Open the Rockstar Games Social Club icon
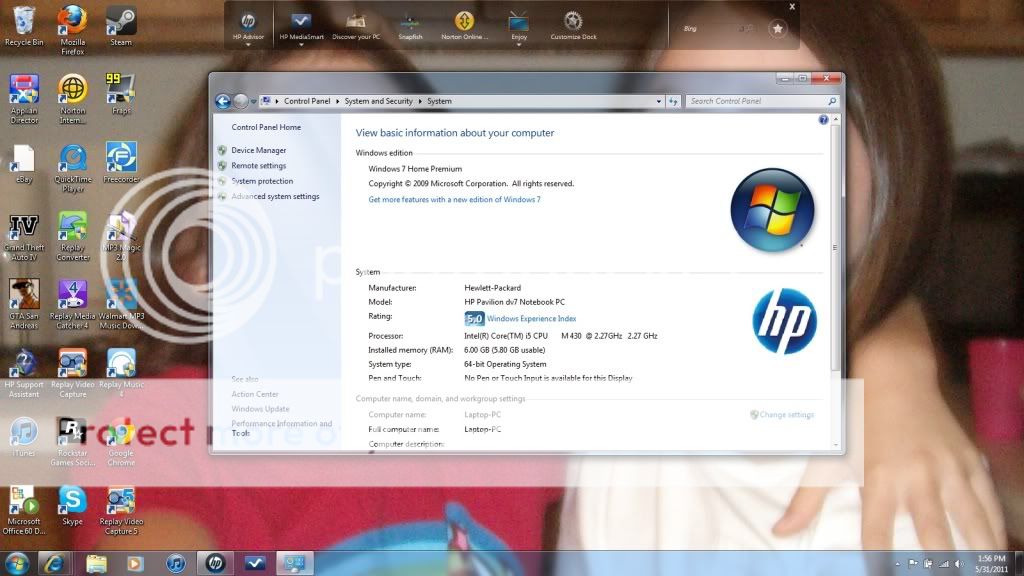Screen dimensions: 1024x576 (72, 442)
